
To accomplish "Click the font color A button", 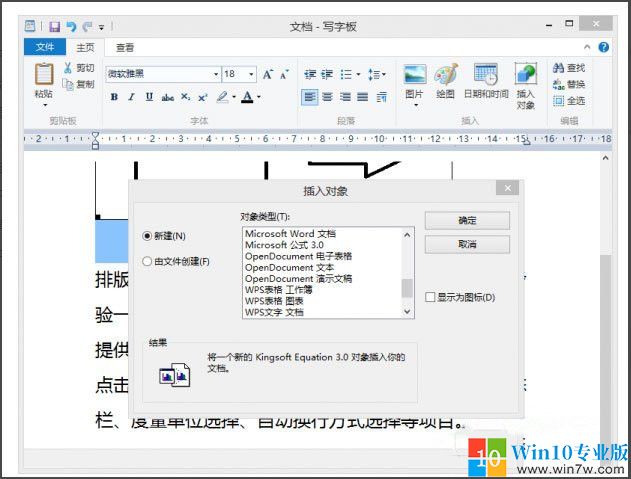I will (x=247, y=97).
